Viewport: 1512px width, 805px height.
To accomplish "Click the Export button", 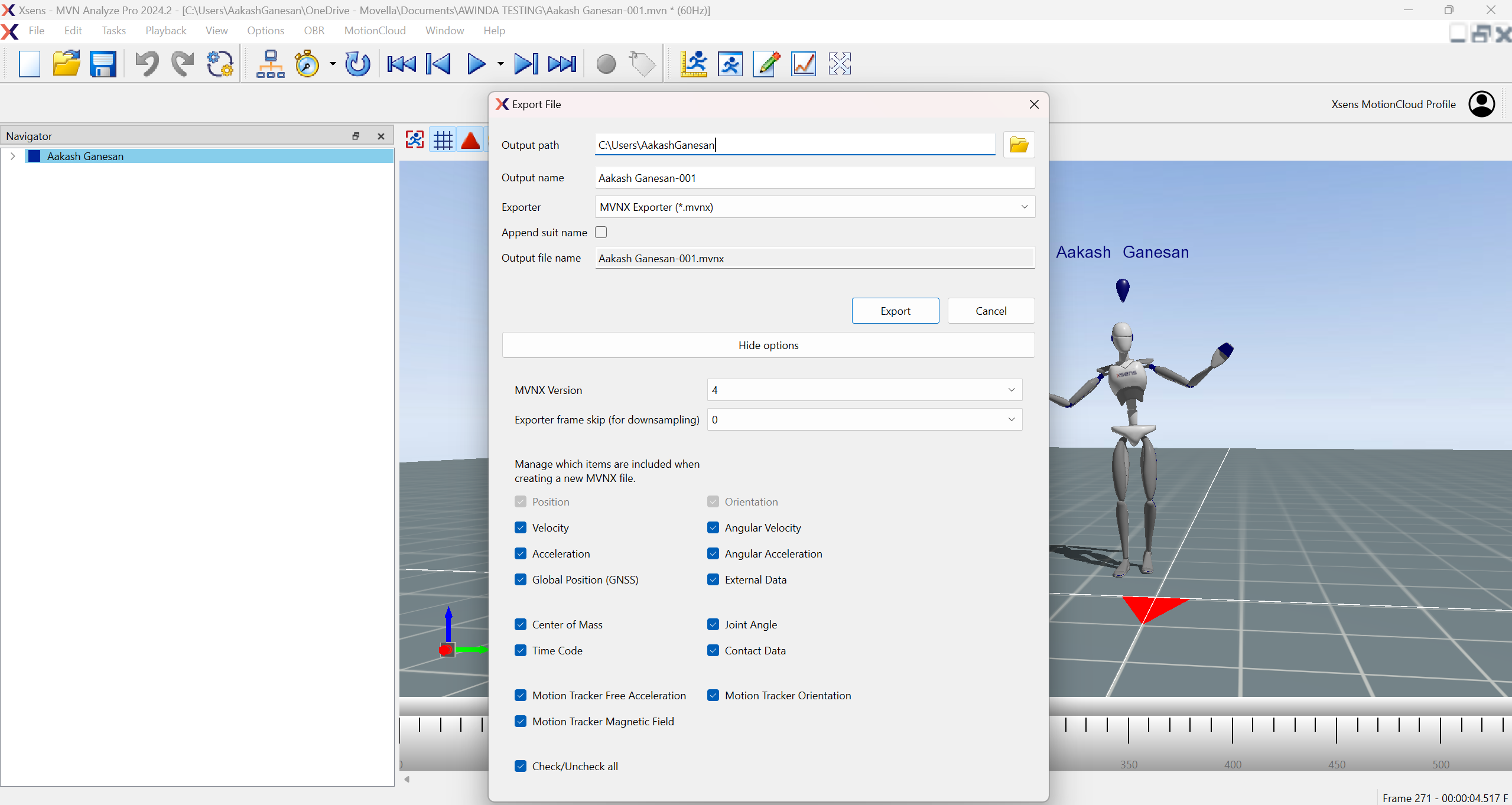I will (895, 311).
